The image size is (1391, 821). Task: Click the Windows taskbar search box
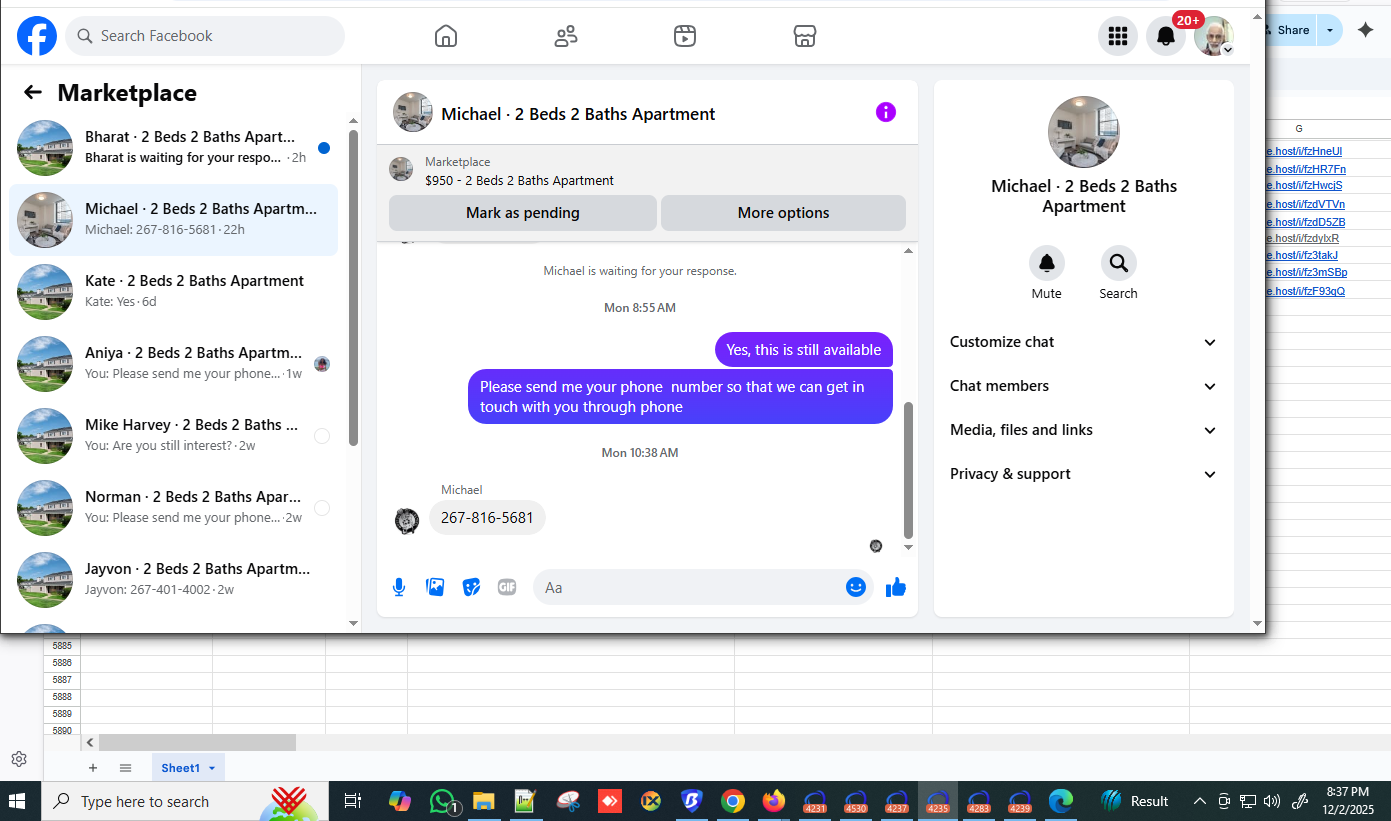185,801
